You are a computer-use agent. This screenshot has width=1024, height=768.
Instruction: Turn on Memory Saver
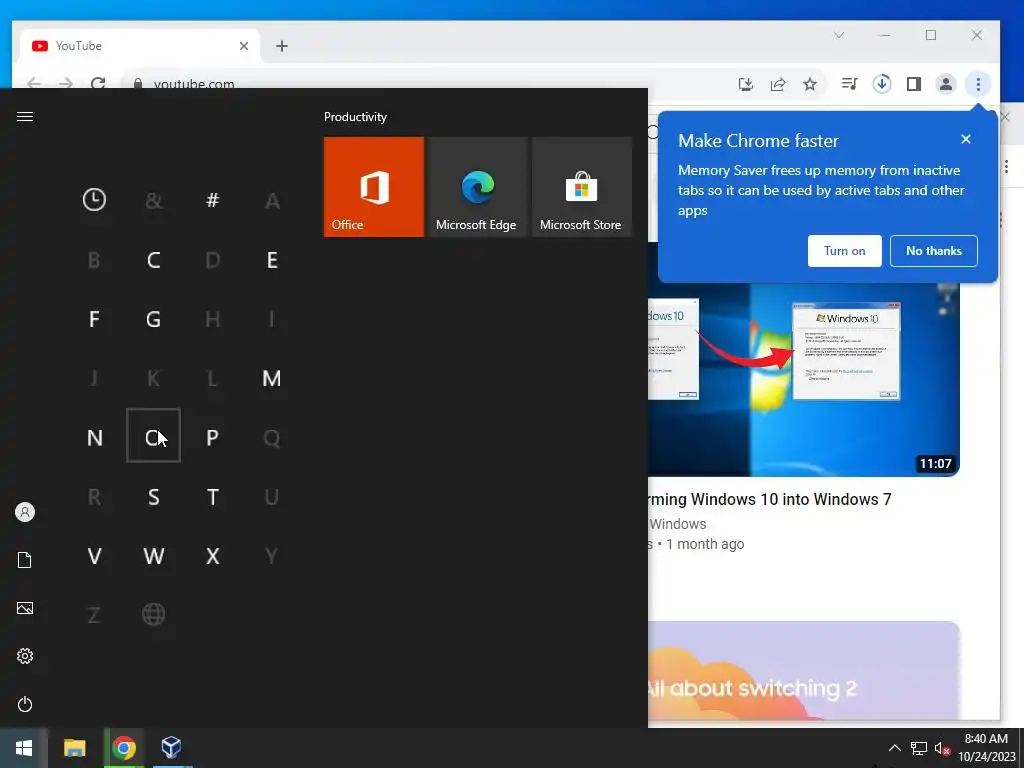(844, 251)
